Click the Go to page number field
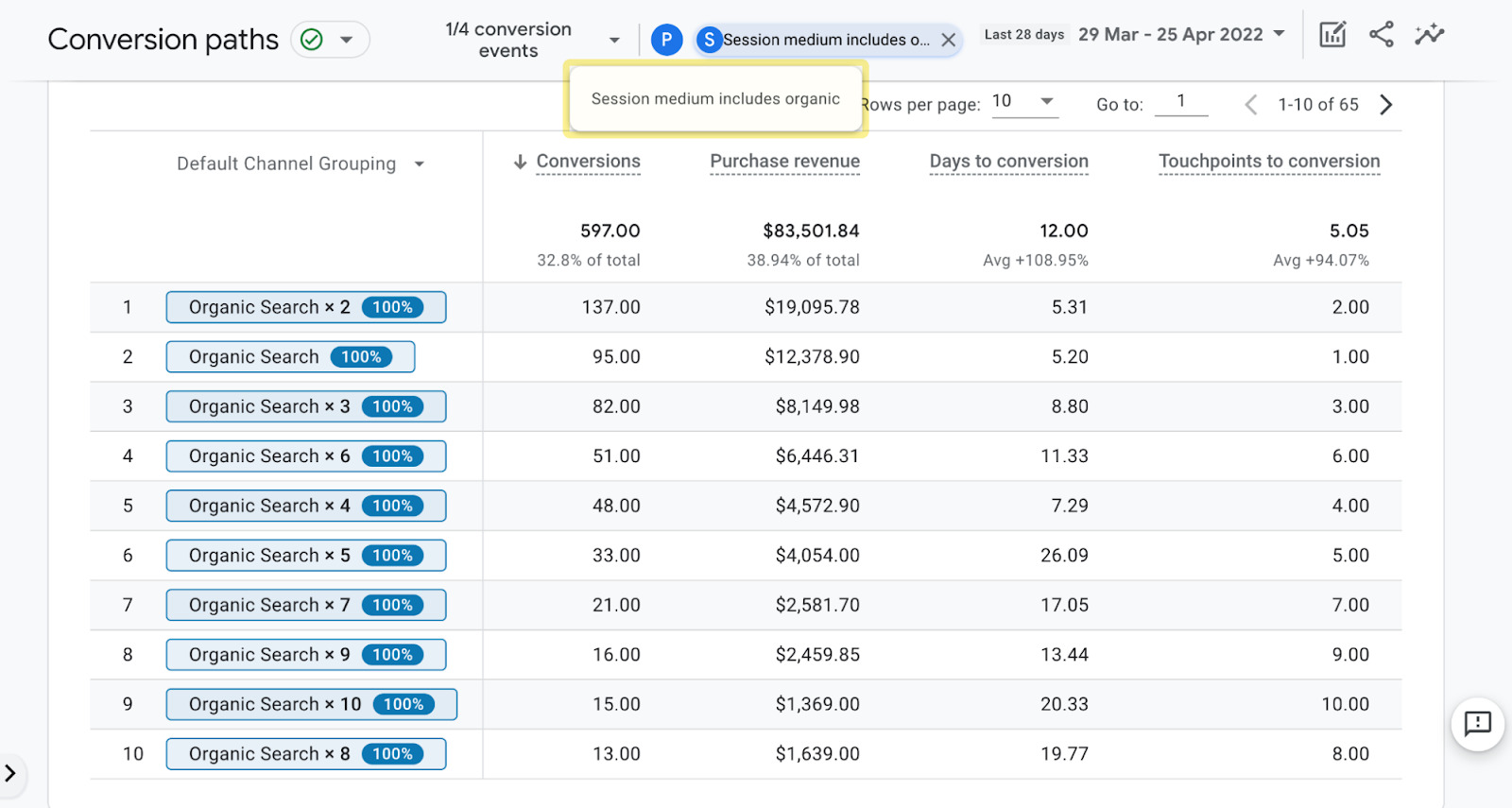 1180,102
